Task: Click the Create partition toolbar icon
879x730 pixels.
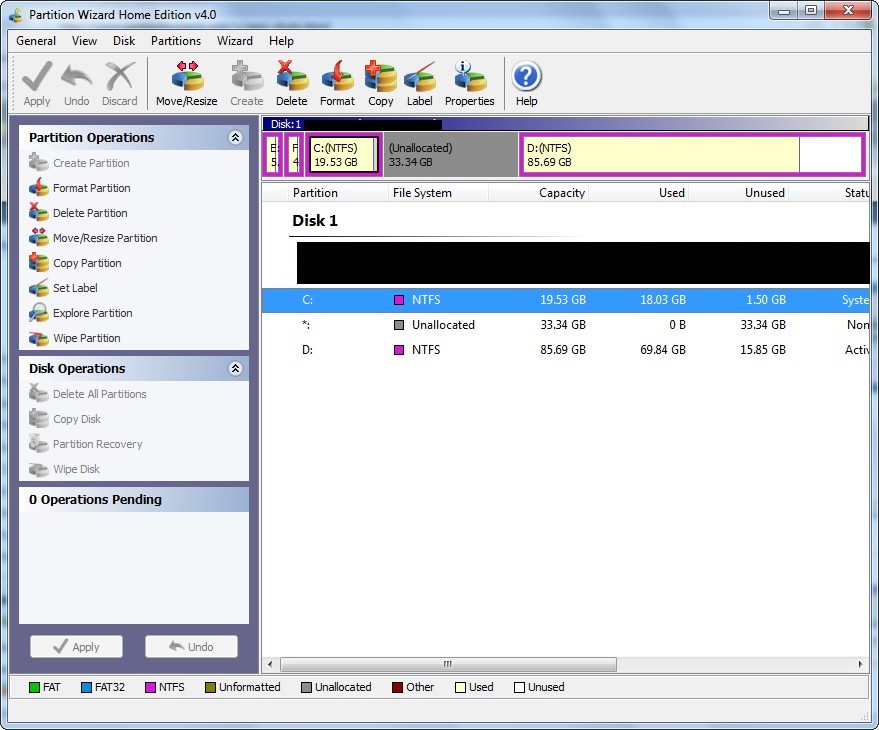Action: (247, 77)
